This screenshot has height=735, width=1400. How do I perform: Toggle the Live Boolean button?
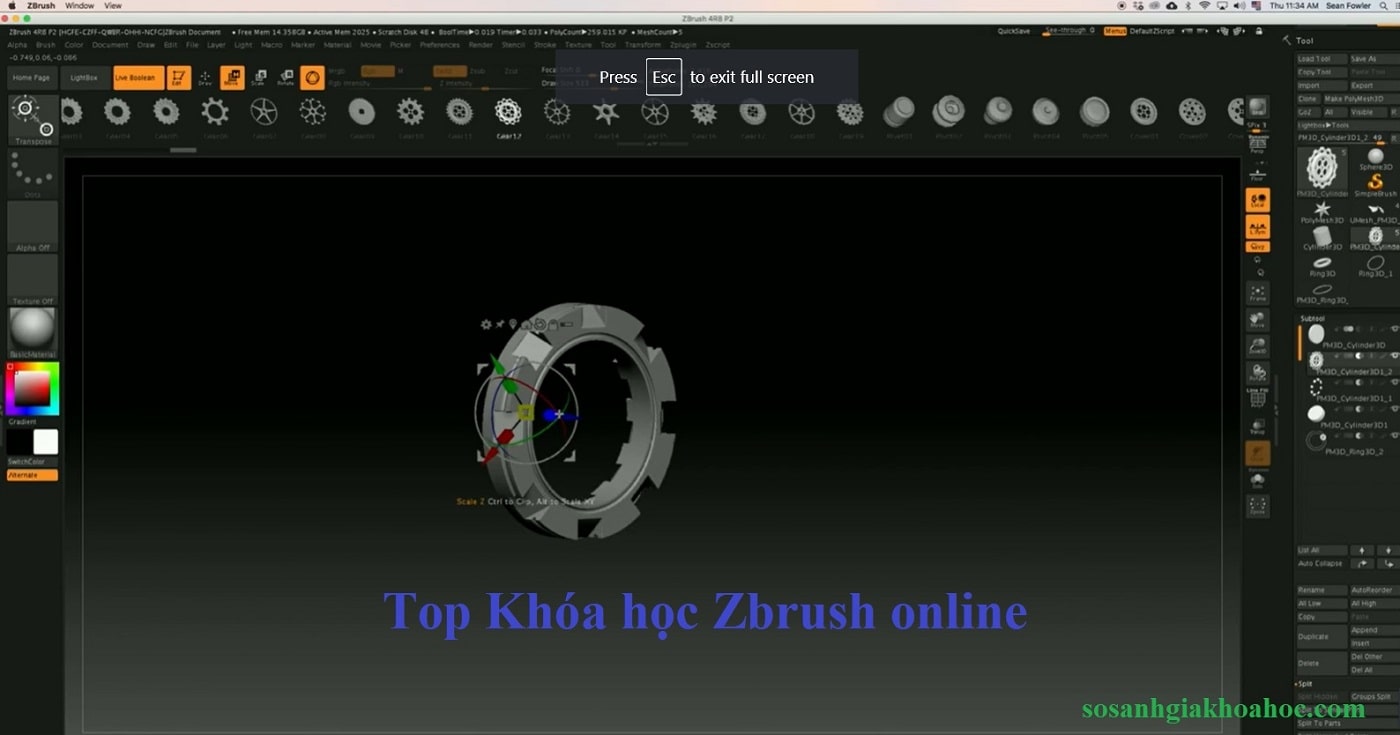click(140, 77)
